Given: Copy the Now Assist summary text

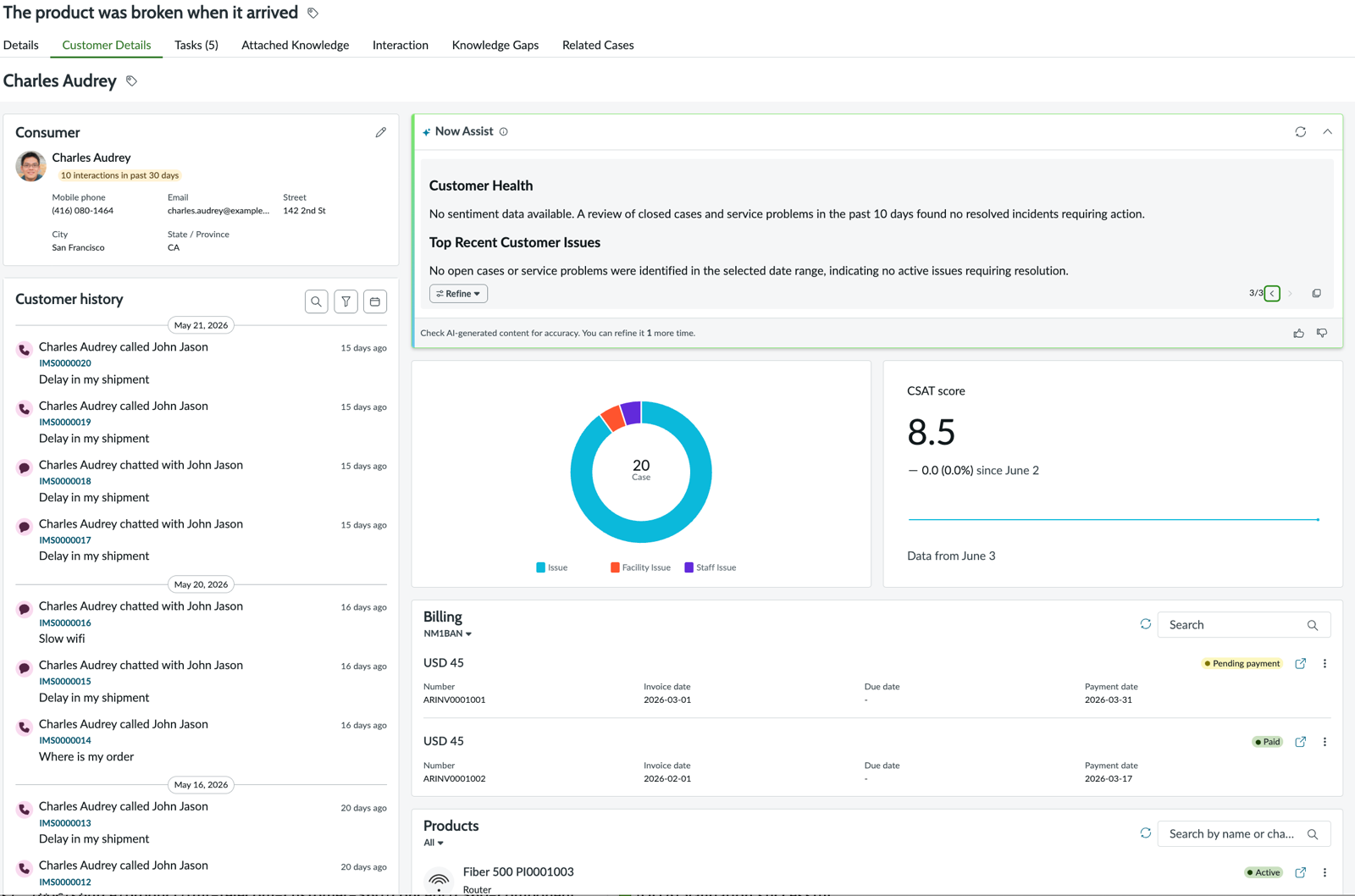Looking at the screenshot, I should 1317,294.
